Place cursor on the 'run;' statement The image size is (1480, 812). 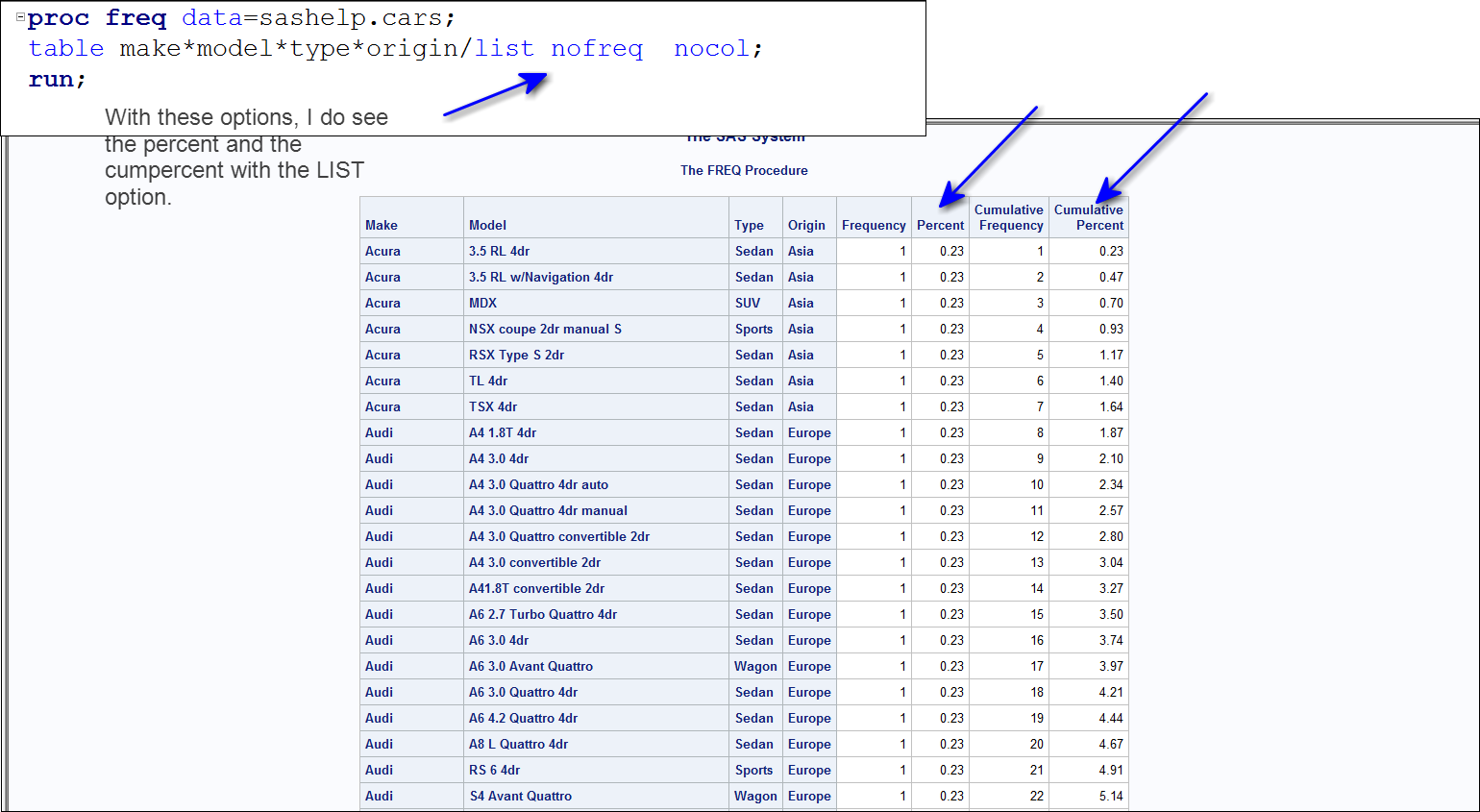(57, 80)
